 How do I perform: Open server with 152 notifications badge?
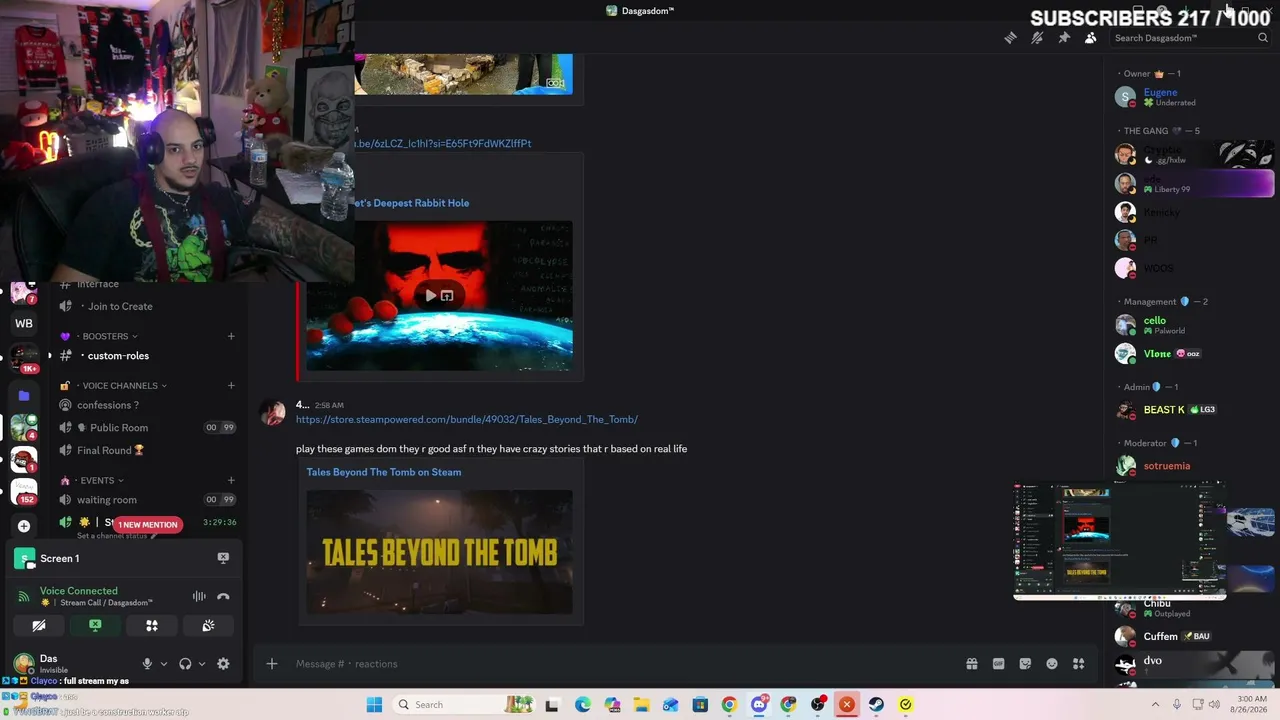24,490
